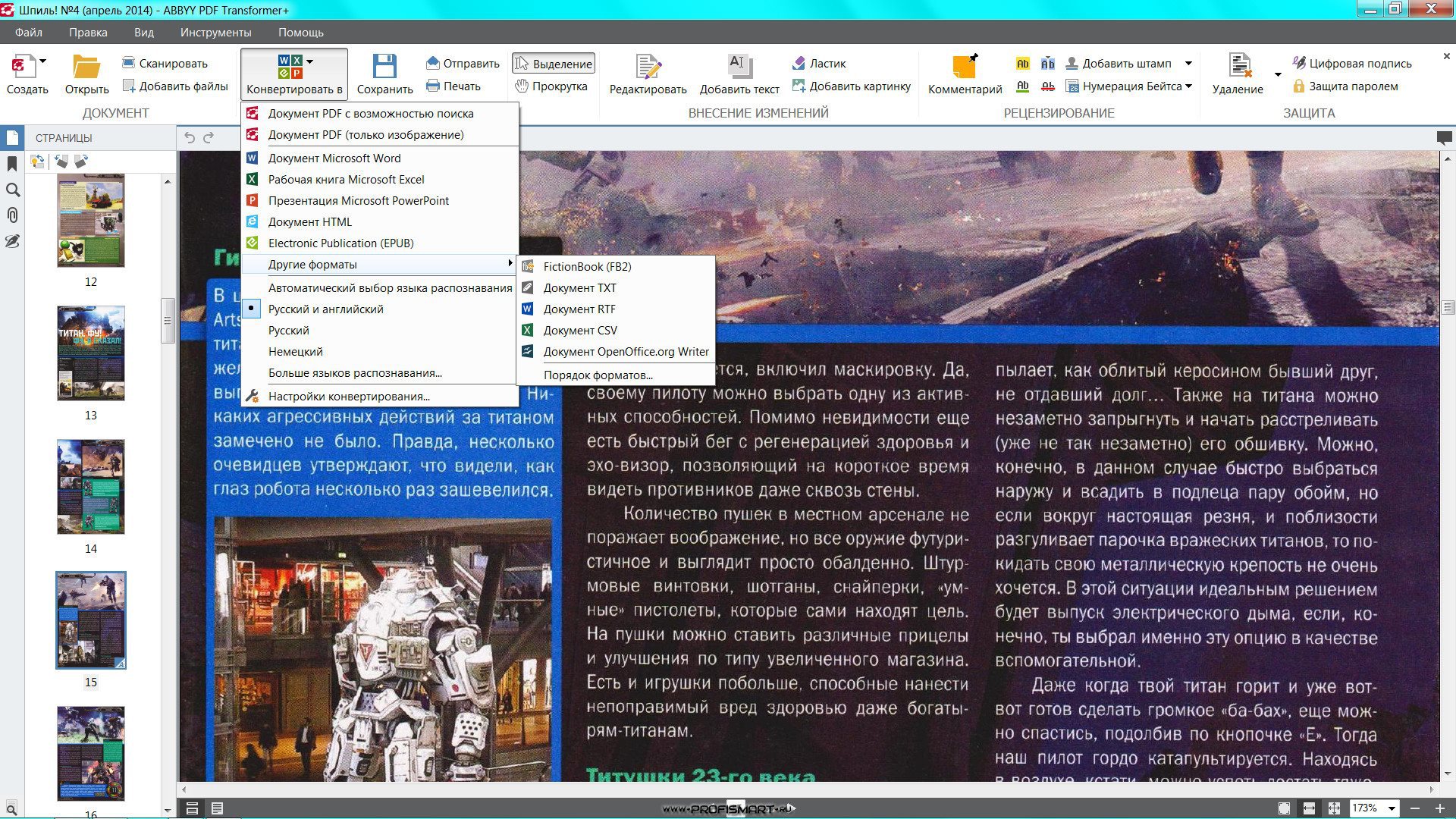Viewport: 1456px width, 819px height.
Task: Select the red strikethrough Ab tool
Action: [1048, 86]
